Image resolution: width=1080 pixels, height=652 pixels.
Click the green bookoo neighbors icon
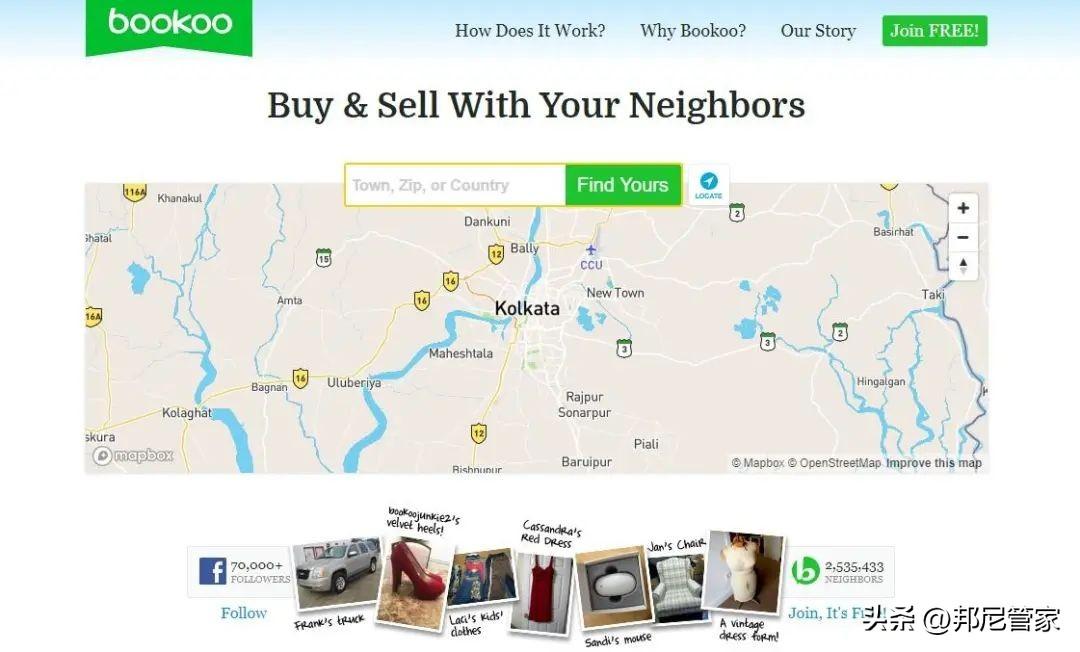[805, 571]
